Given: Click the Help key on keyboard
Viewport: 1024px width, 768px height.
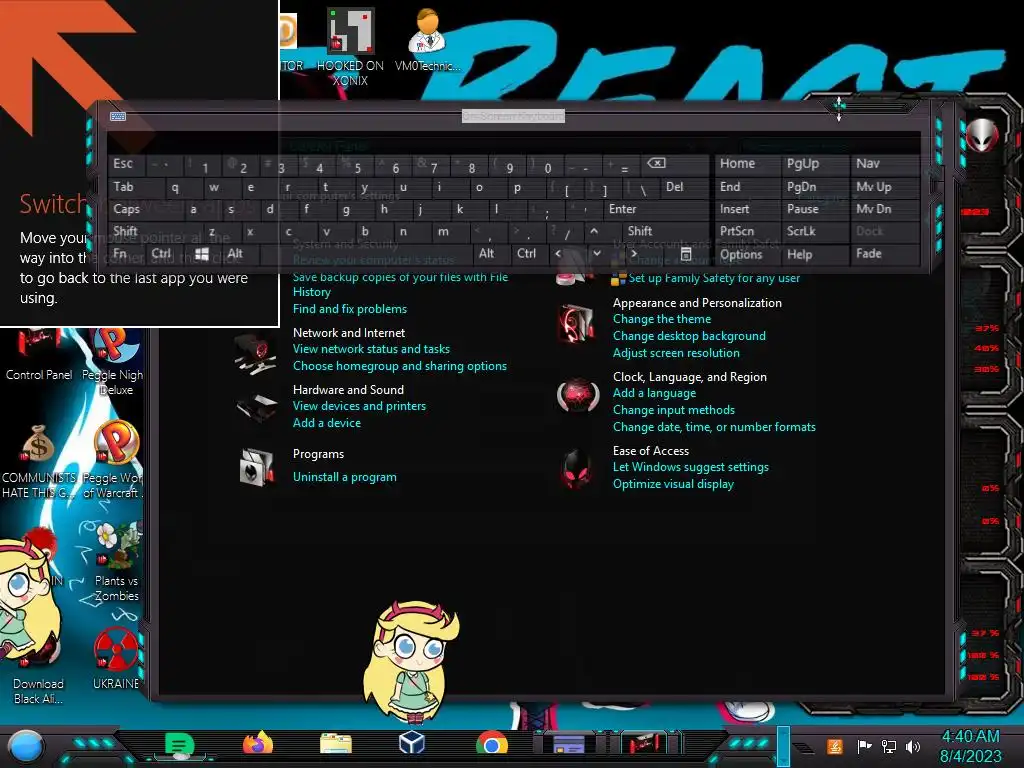Looking at the screenshot, I should click(814, 254).
